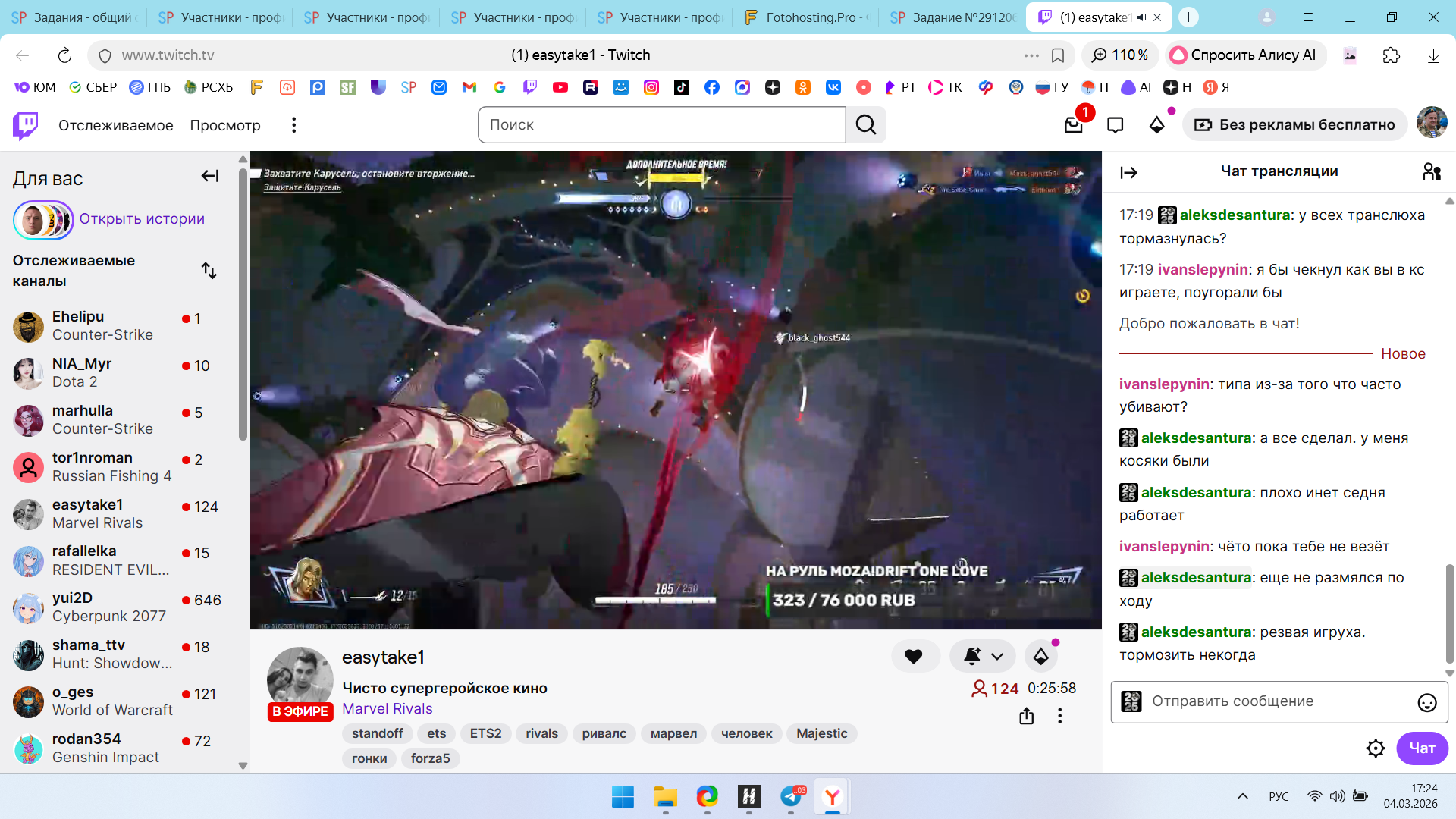Click the Twitch logo home icon
Image resolution: width=1456 pixels, height=819 pixels.
click(26, 125)
